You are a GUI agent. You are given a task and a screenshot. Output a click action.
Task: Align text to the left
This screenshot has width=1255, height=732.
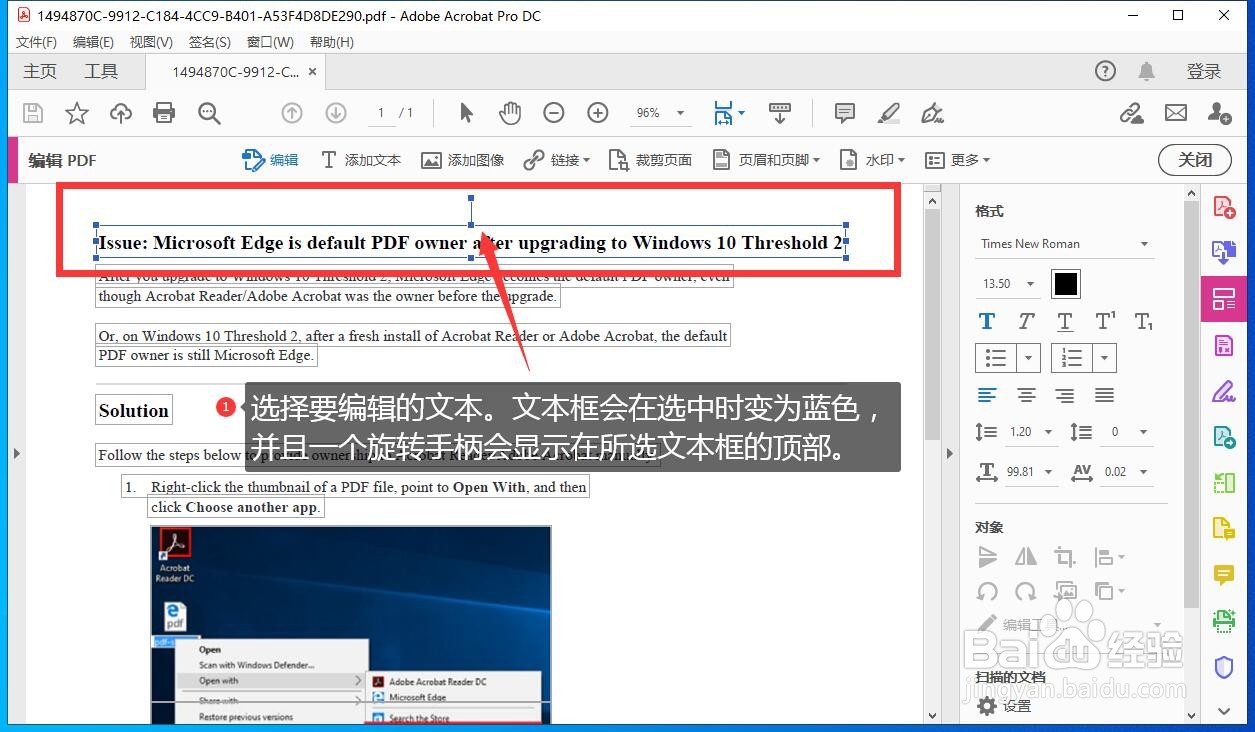click(987, 396)
